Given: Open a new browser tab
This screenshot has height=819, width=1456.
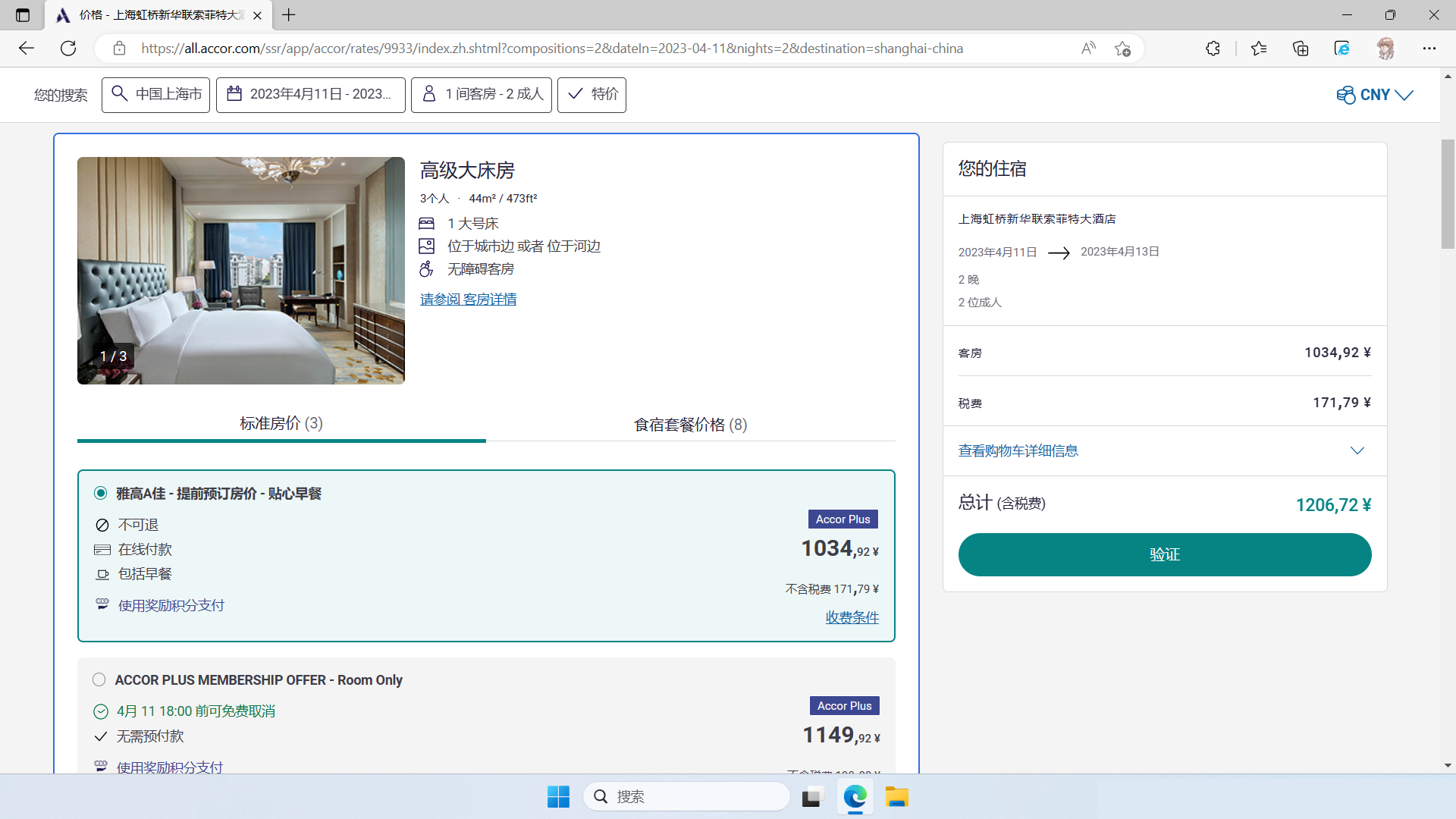Looking at the screenshot, I should (x=289, y=15).
